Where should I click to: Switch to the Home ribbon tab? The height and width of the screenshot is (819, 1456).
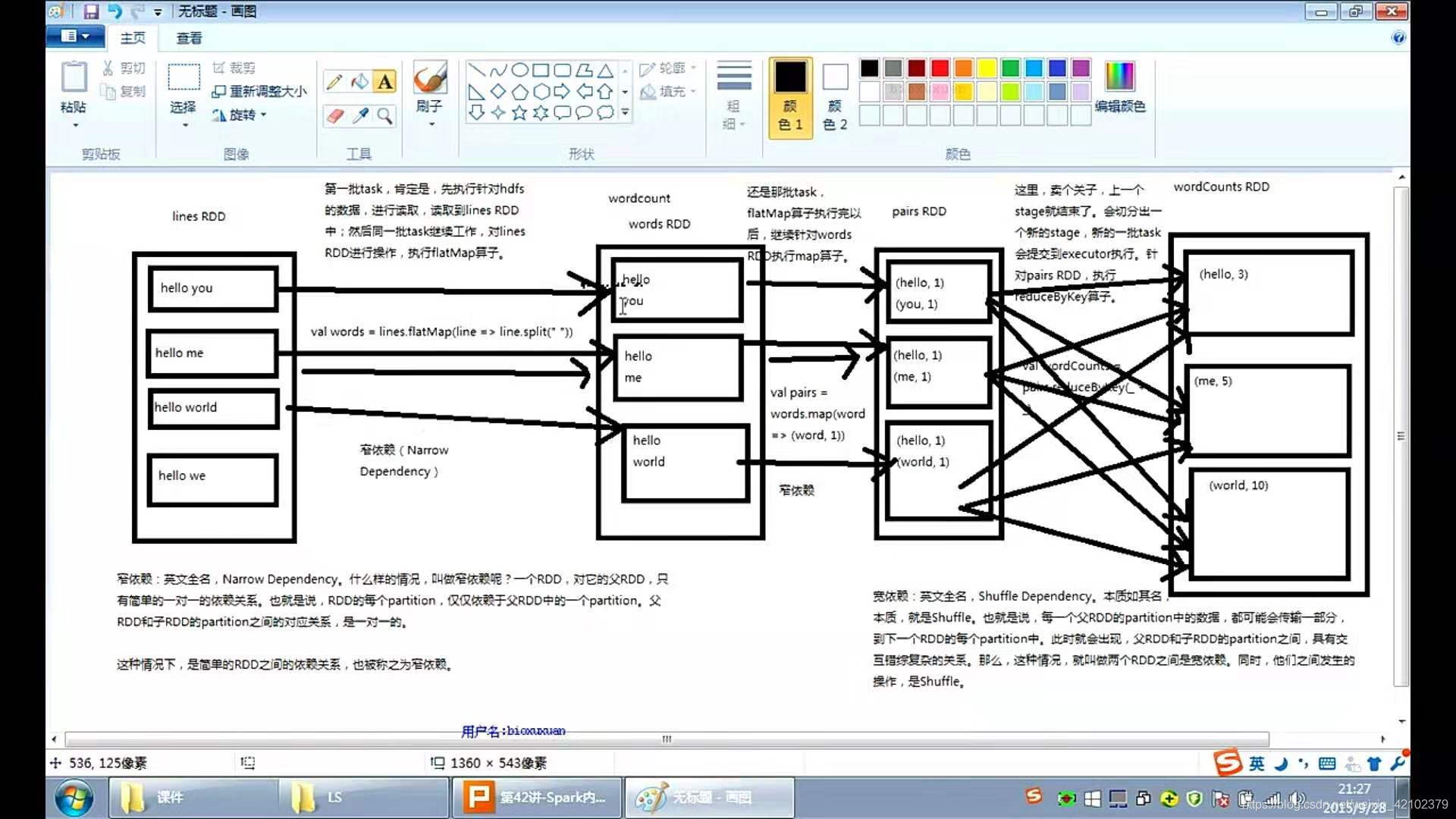click(x=133, y=38)
